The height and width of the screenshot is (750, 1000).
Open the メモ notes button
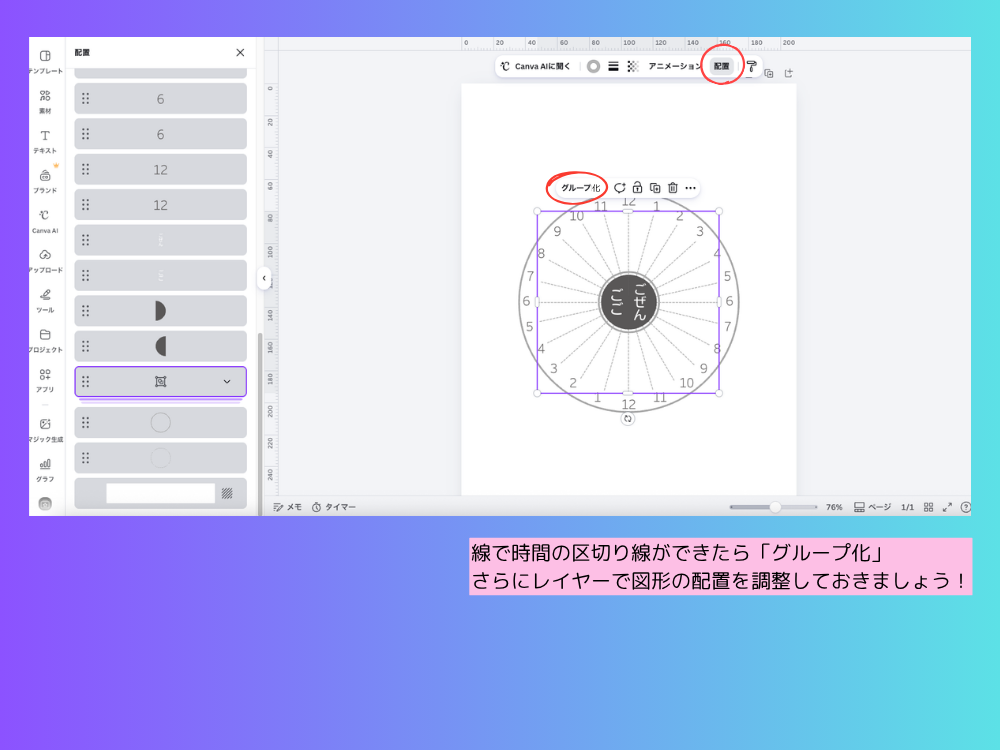click(x=288, y=507)
